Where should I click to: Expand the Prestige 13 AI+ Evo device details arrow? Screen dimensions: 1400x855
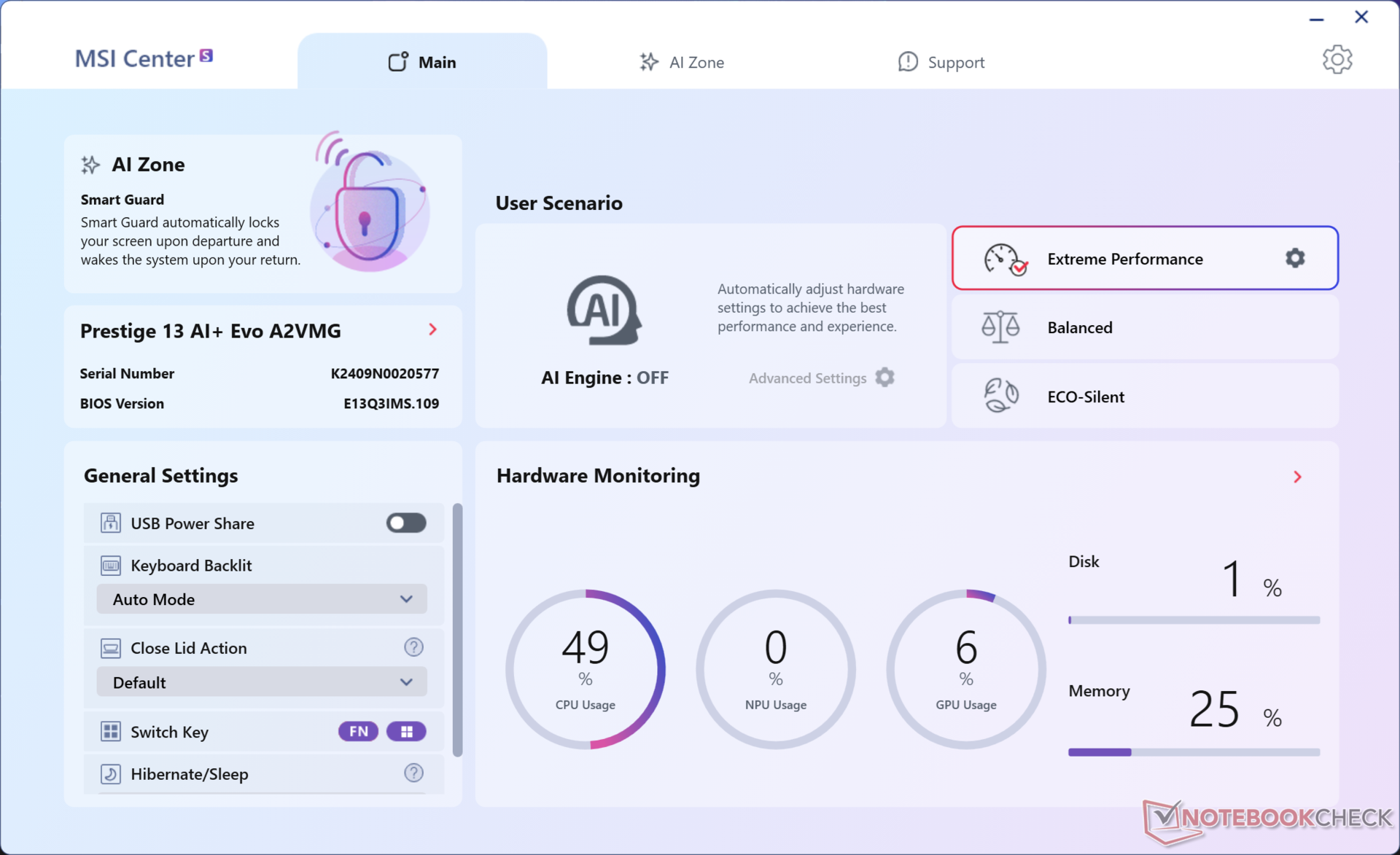tap(432, 329)
